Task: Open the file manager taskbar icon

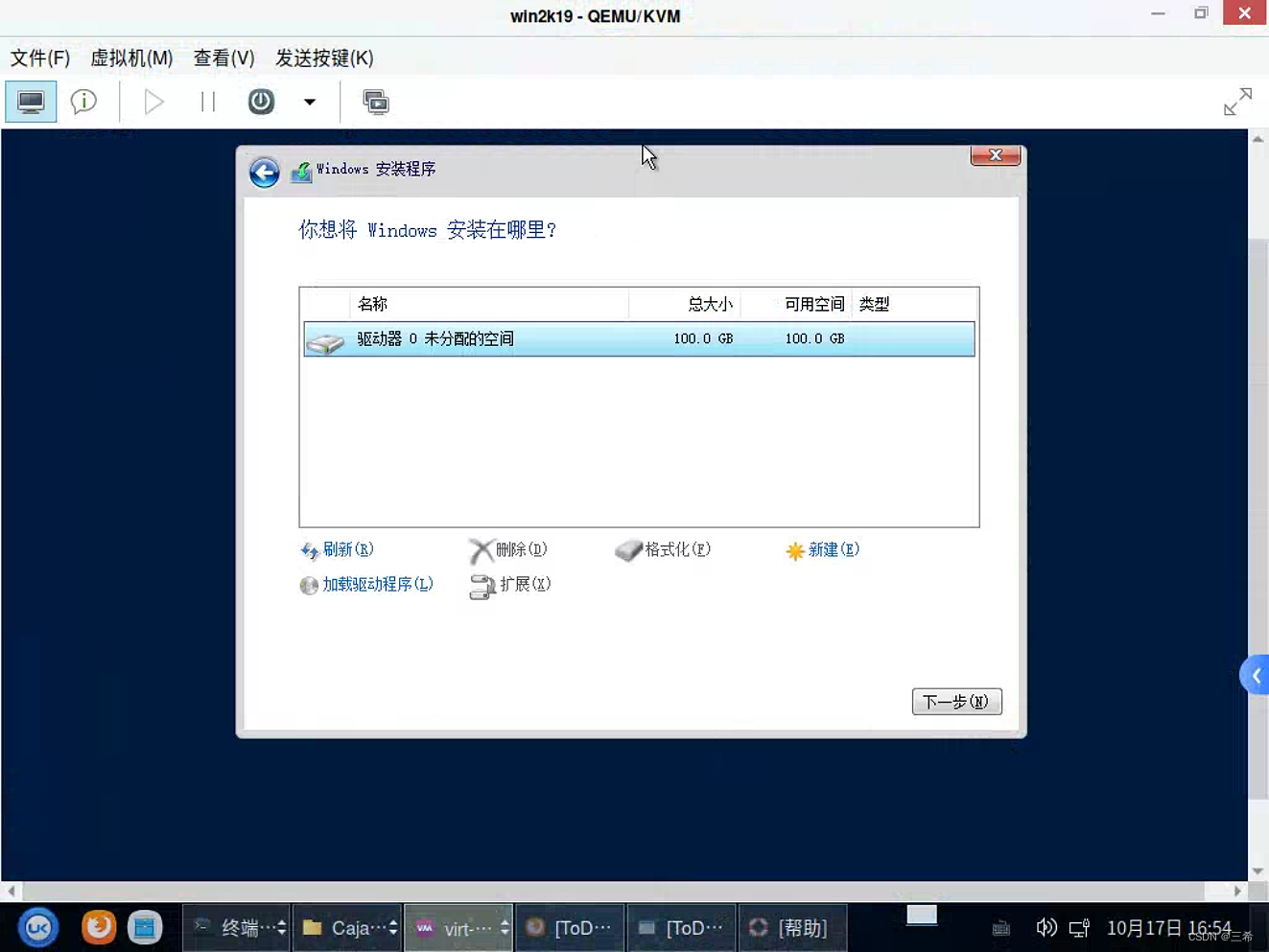Action: click(145, 927)
